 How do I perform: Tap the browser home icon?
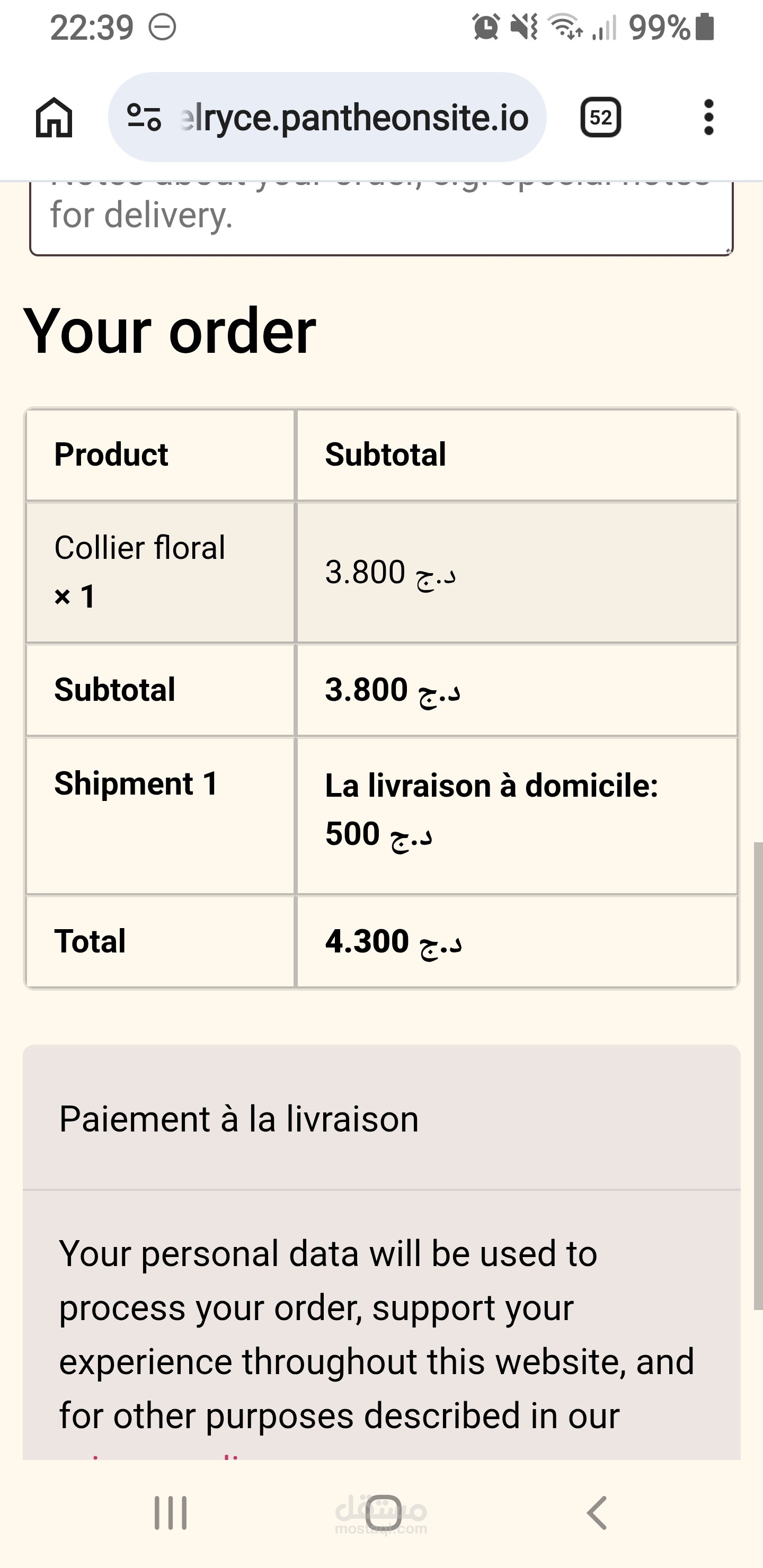pos(54,118)
